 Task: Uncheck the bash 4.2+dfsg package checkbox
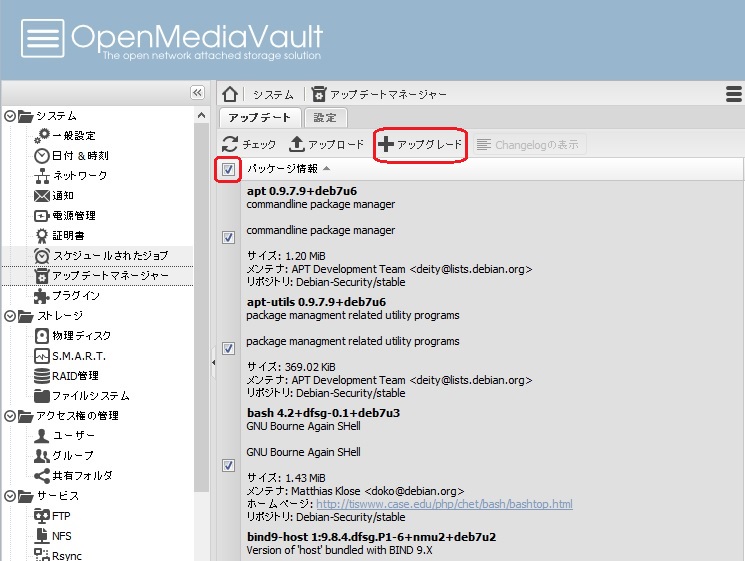click(229, 465)
